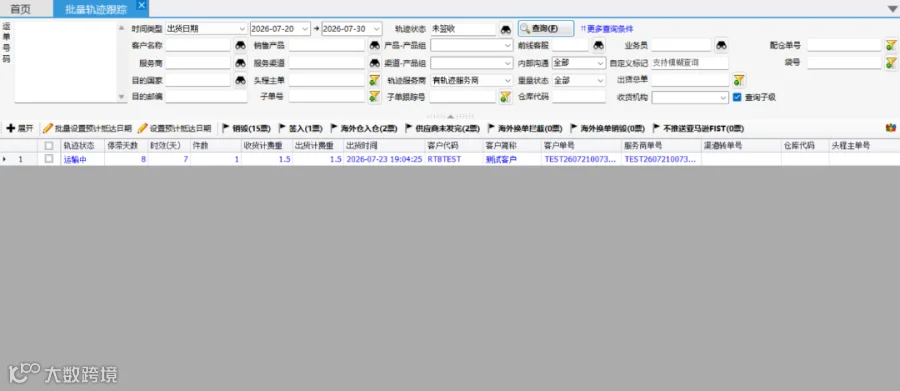Image resolution: width=900 pixels, height=391 pixels.
Task: Click 供应商未发完(2票) flag button
Action: click(442, 128)
